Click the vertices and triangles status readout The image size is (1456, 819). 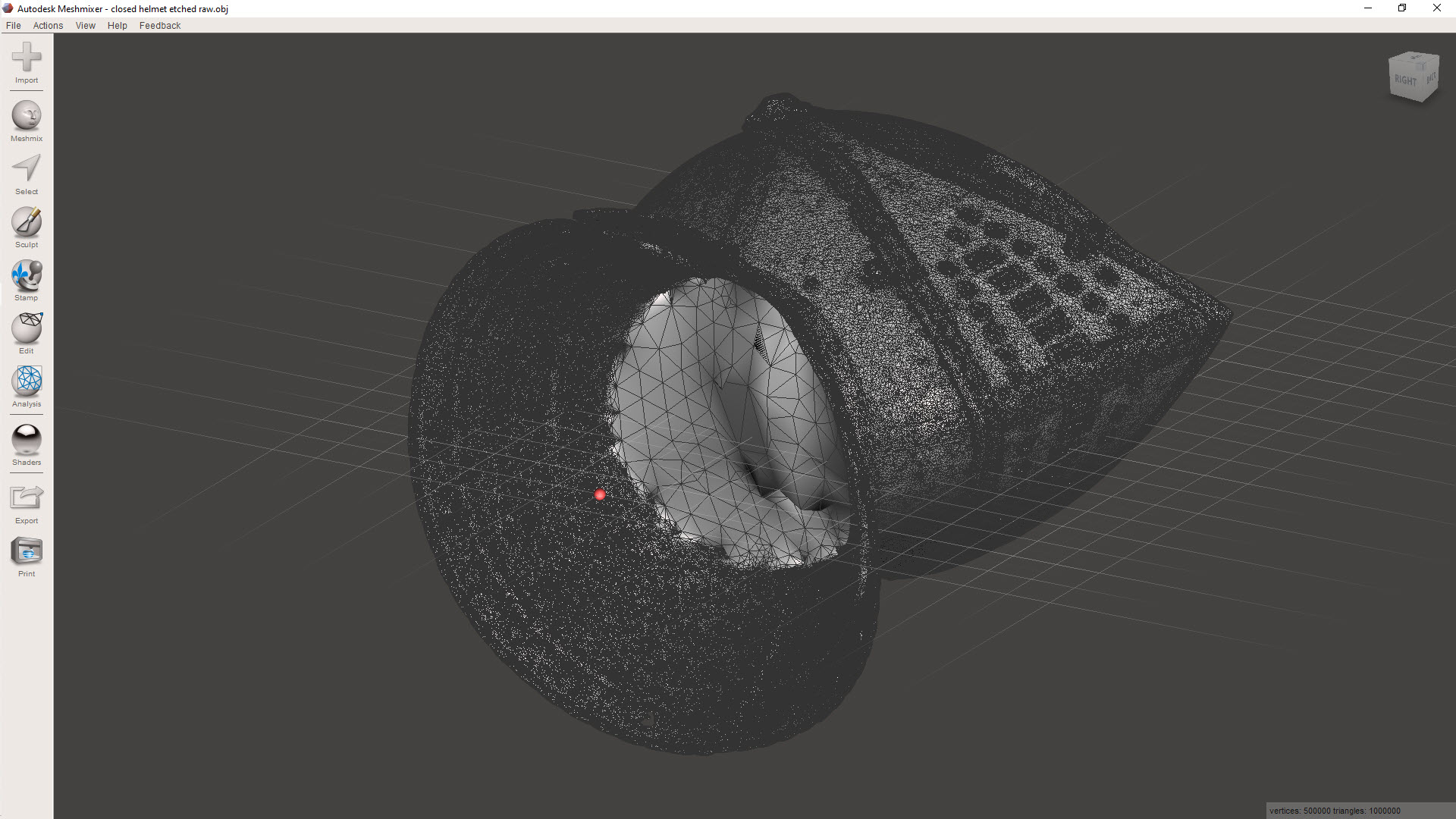[x=1335, y=811]
